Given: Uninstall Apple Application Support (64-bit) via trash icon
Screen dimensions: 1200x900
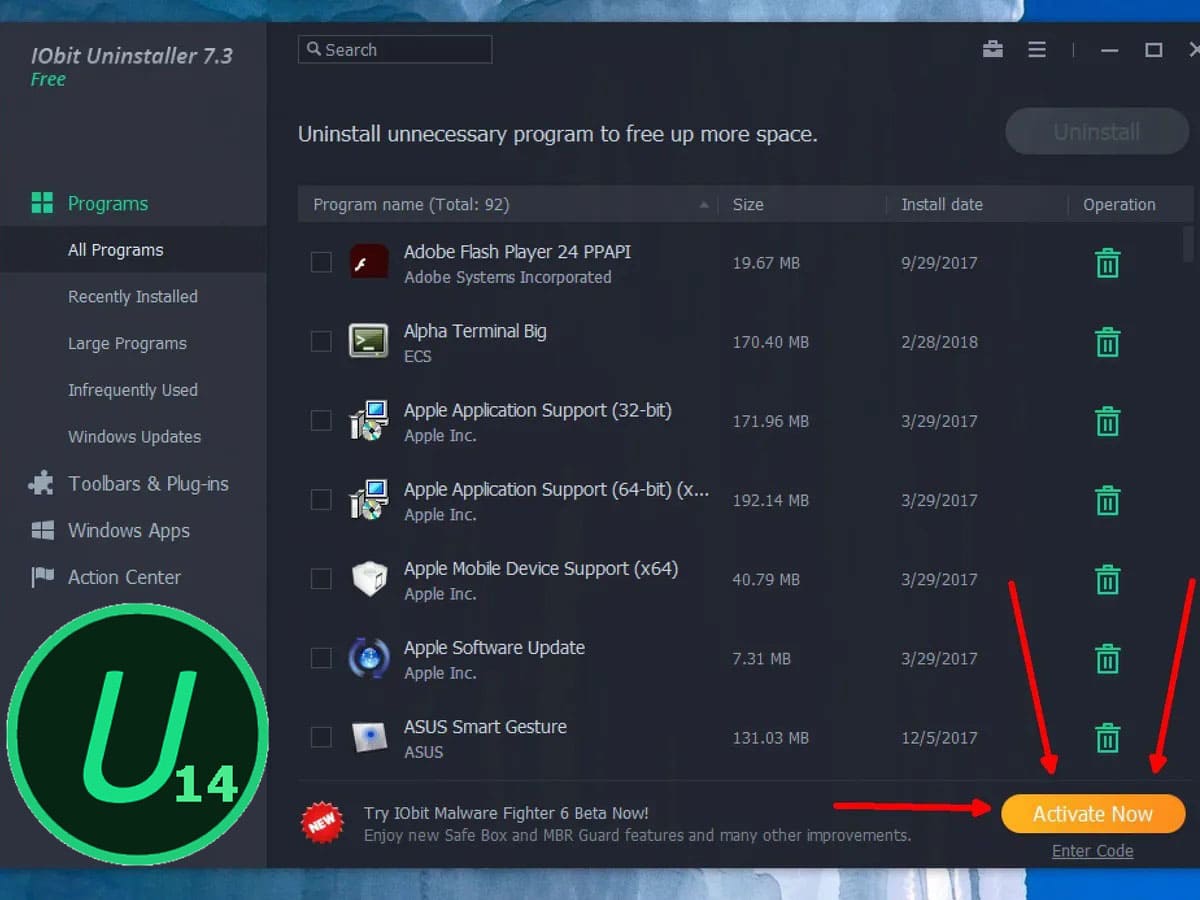Looking at the screenshot, I should pos(1107,500).
